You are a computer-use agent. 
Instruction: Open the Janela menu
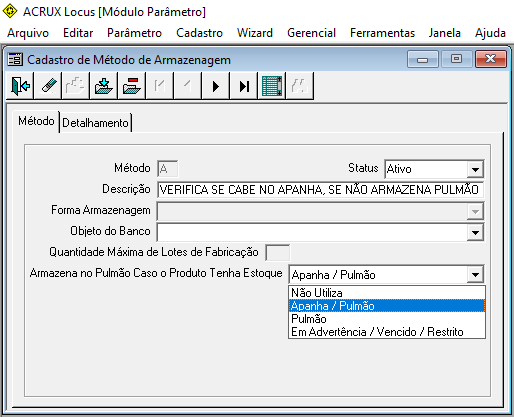click(x=445, y=33)
